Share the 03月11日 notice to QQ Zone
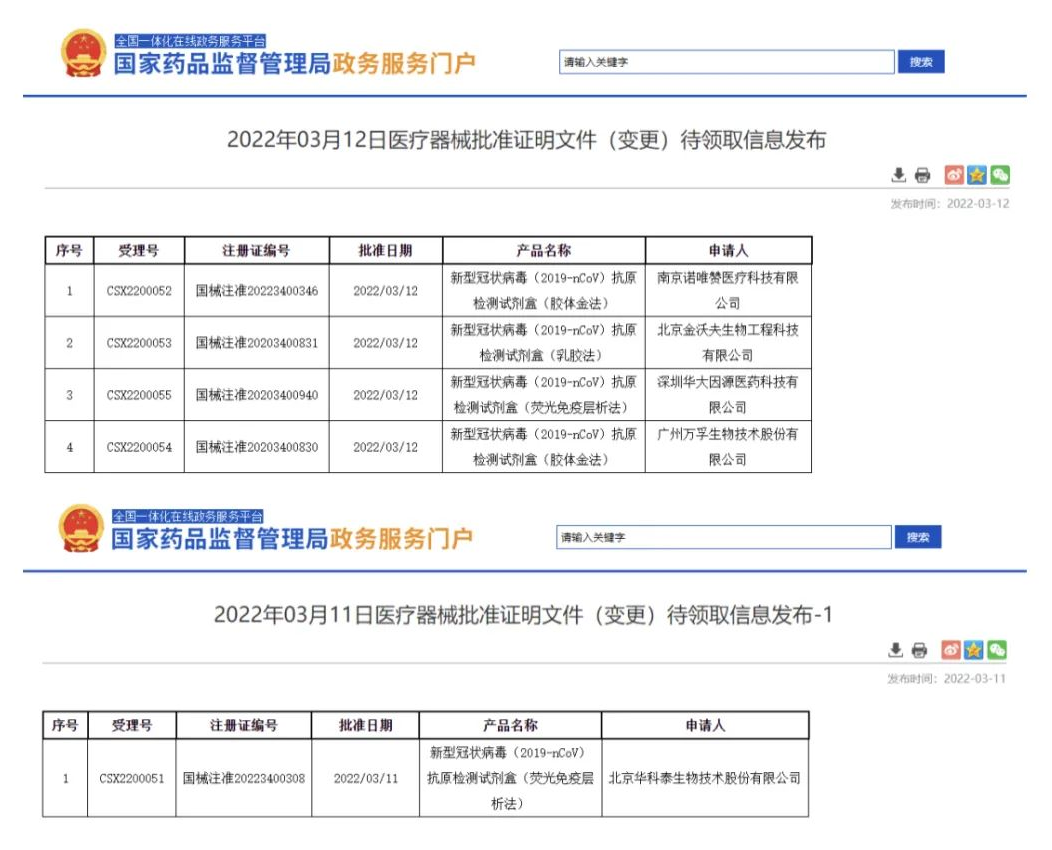This screenshot has width=1052, height=850. pos(973,650)
